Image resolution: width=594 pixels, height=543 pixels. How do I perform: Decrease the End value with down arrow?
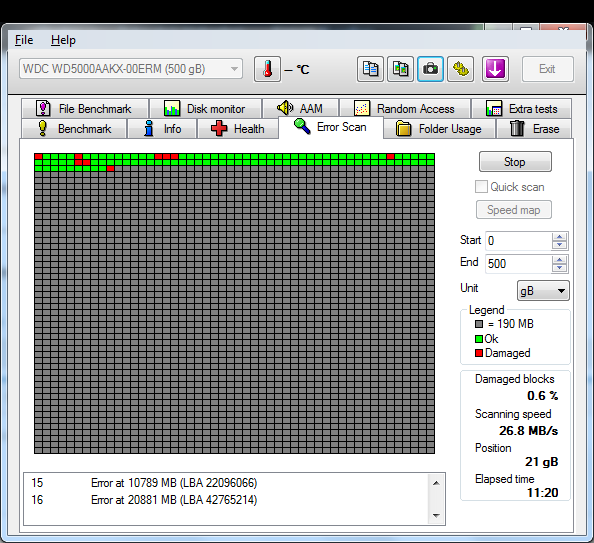pos(560,268)
